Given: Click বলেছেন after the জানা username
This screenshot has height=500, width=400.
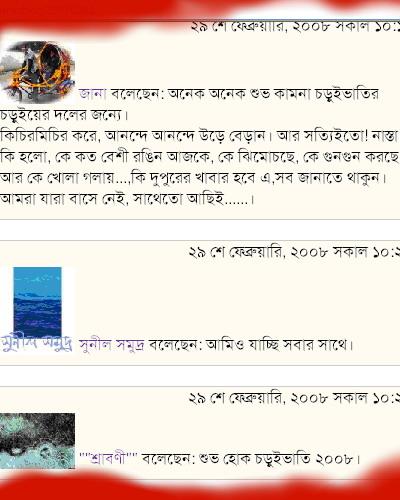Looking at the screenshot, I should (138, 94).
